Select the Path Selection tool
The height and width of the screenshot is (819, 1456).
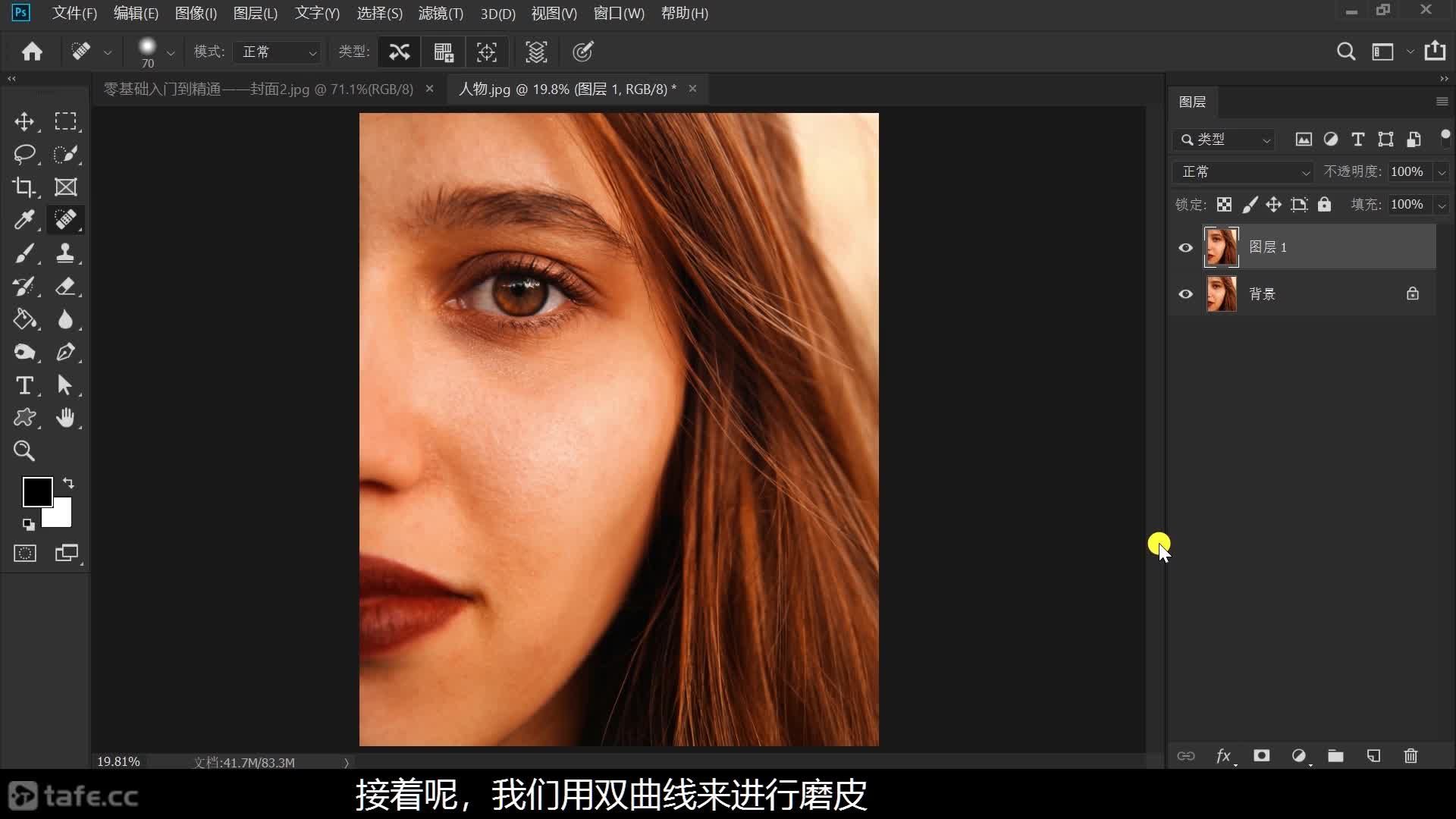tap(65, 385)
